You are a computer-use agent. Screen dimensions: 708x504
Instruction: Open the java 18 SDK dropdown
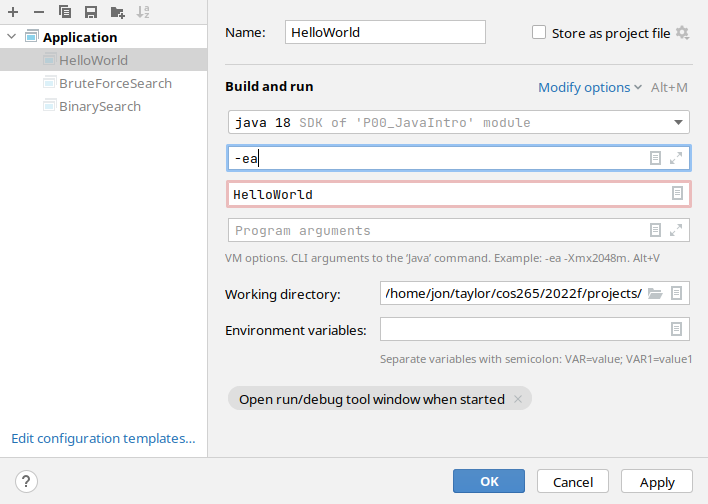click(x=679, y=123)
